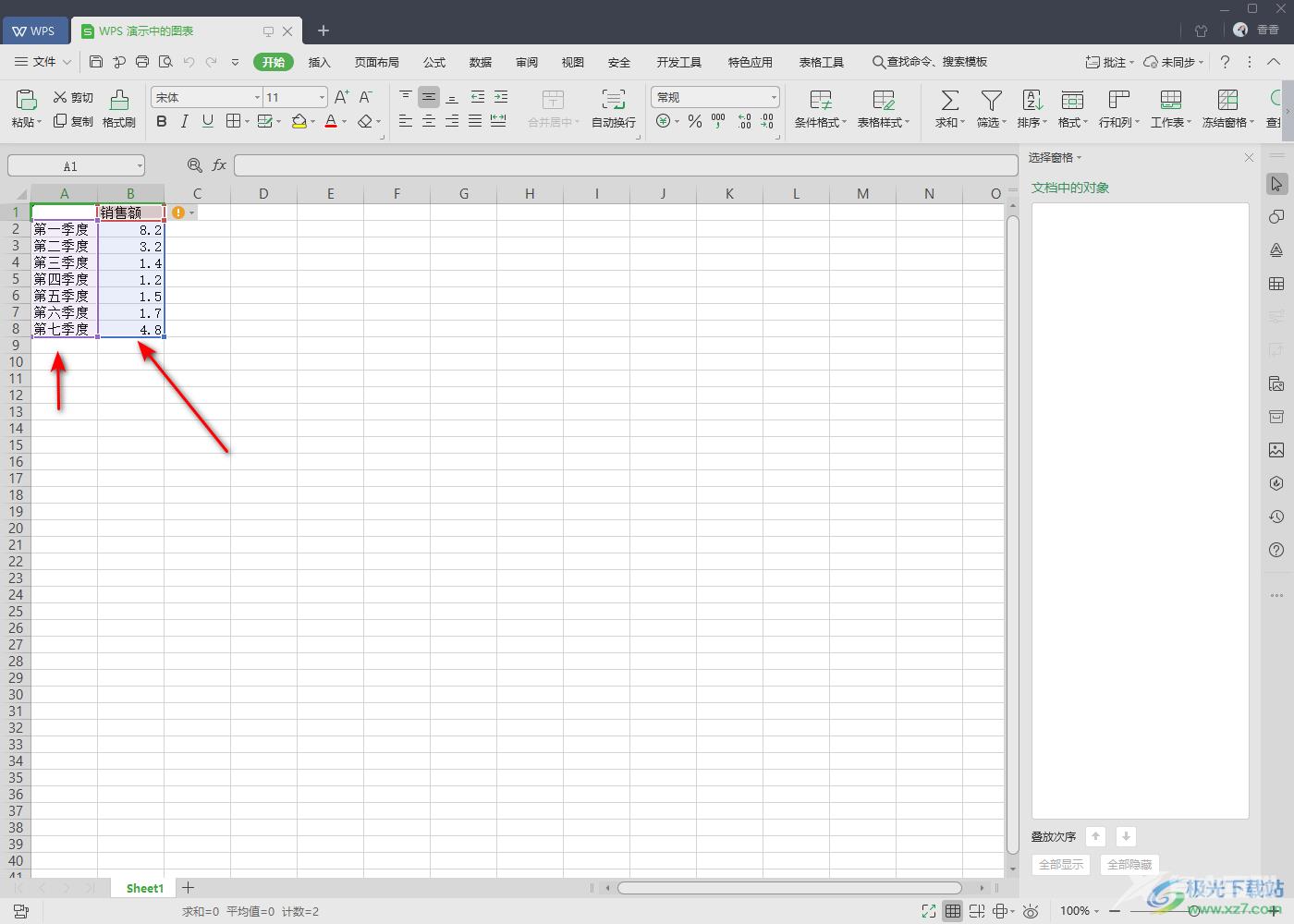Image resolution: width=1294 pixels, height=924 pixels.
Task: Switch to the 插入 tab
Action: [319, 62]
